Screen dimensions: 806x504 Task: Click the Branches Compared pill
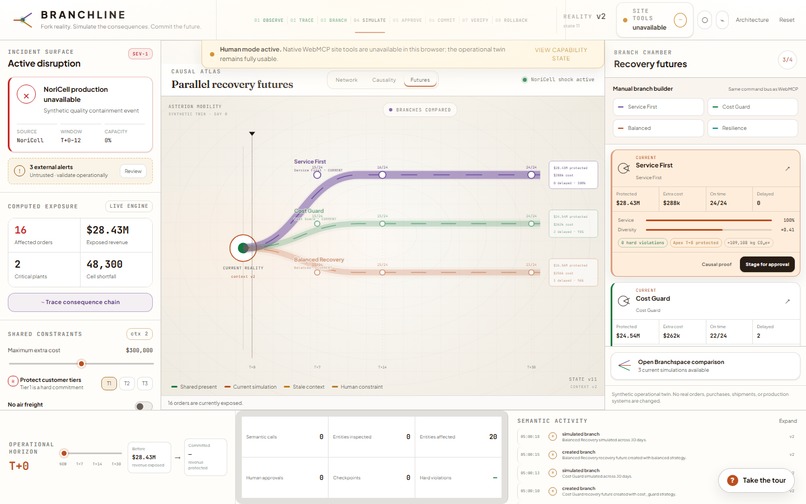tap(420, 110)
